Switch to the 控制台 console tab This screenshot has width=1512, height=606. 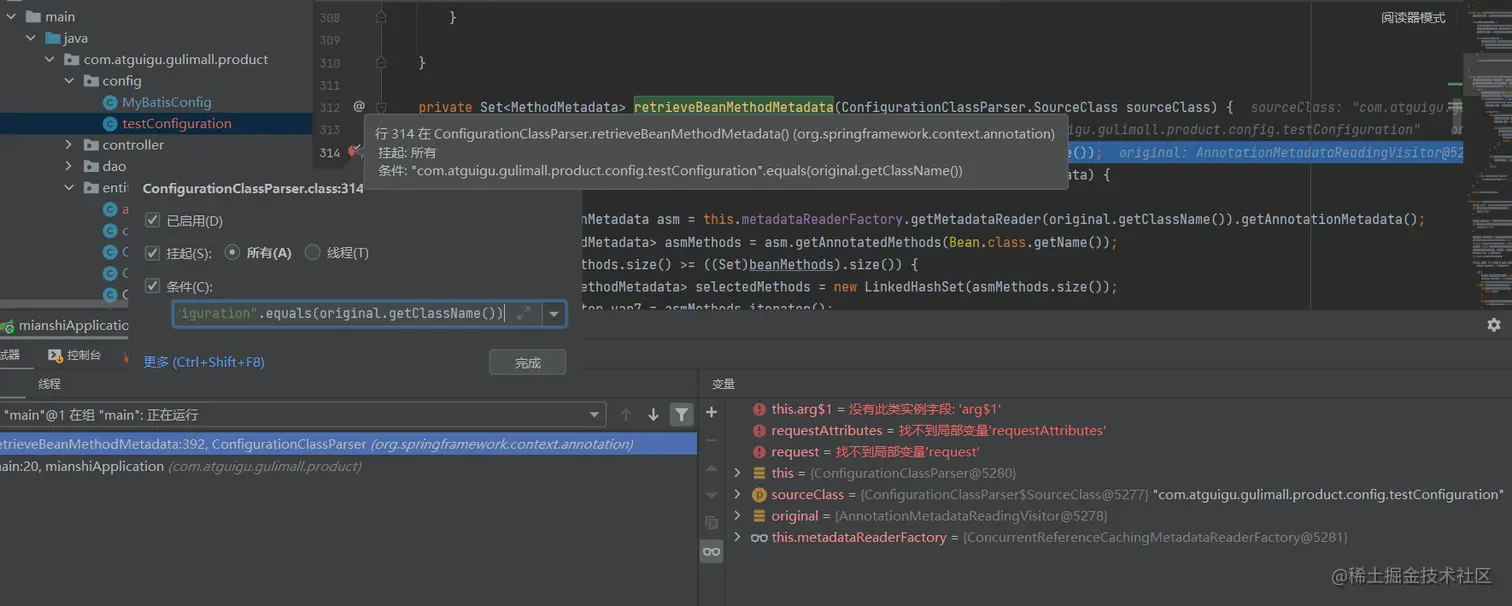(x=75, y=355)
